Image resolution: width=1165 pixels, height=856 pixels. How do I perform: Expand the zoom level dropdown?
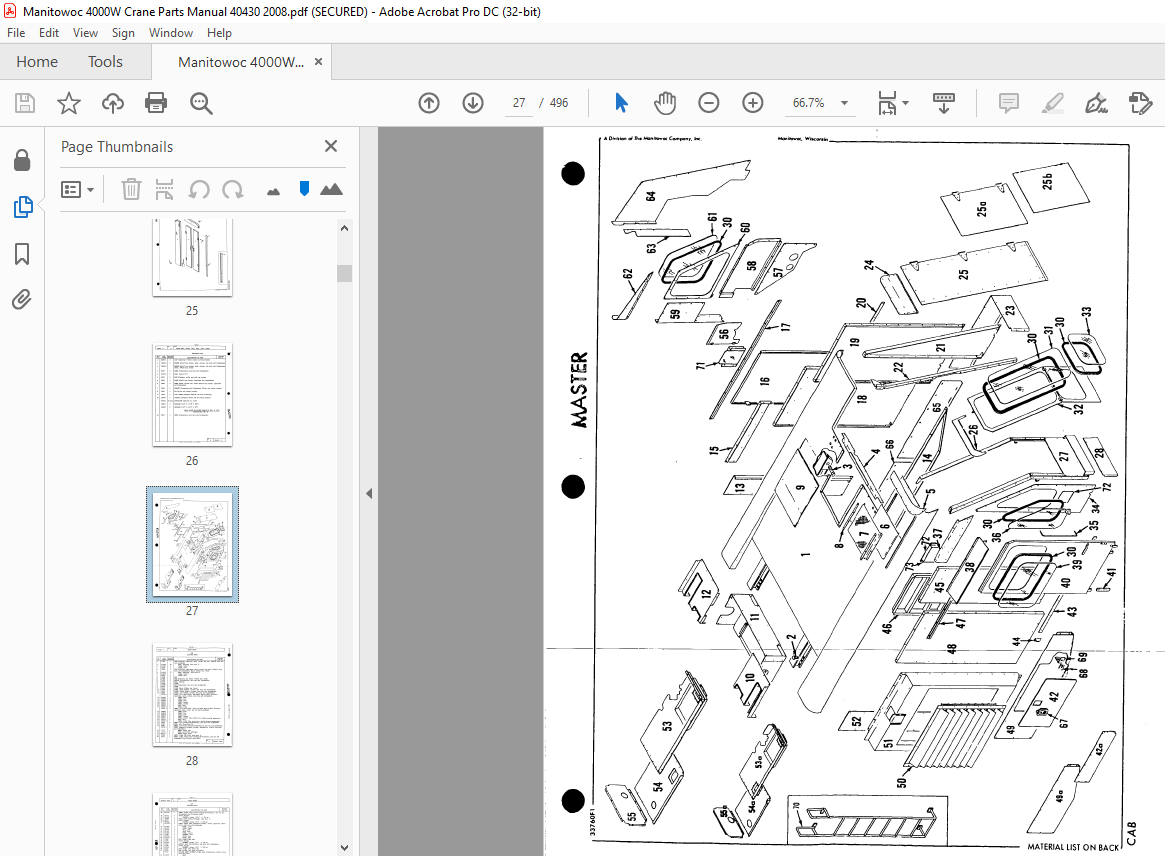pyautogui.click(x=844, y=103)
